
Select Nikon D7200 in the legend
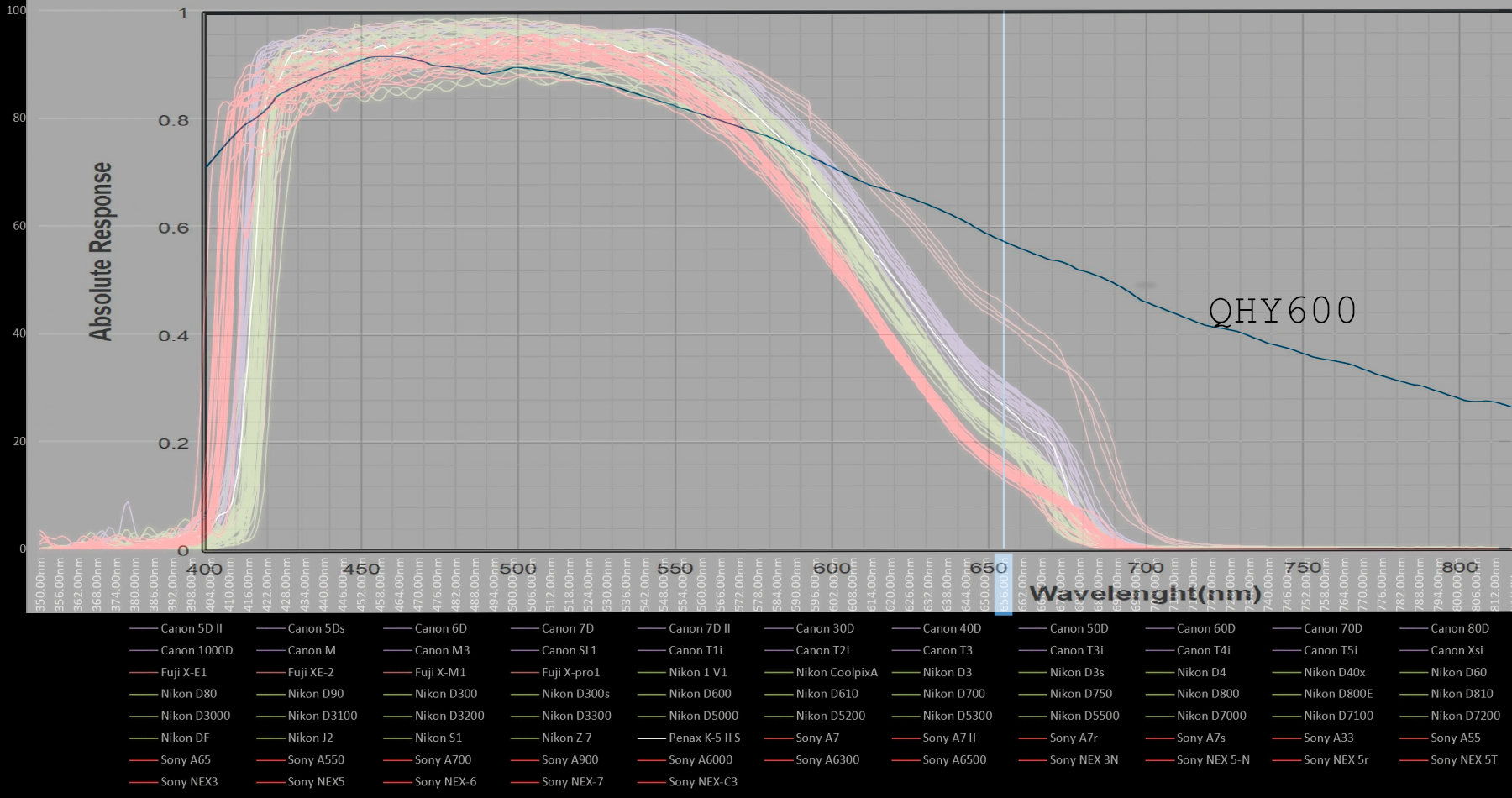click(1465, 716)
